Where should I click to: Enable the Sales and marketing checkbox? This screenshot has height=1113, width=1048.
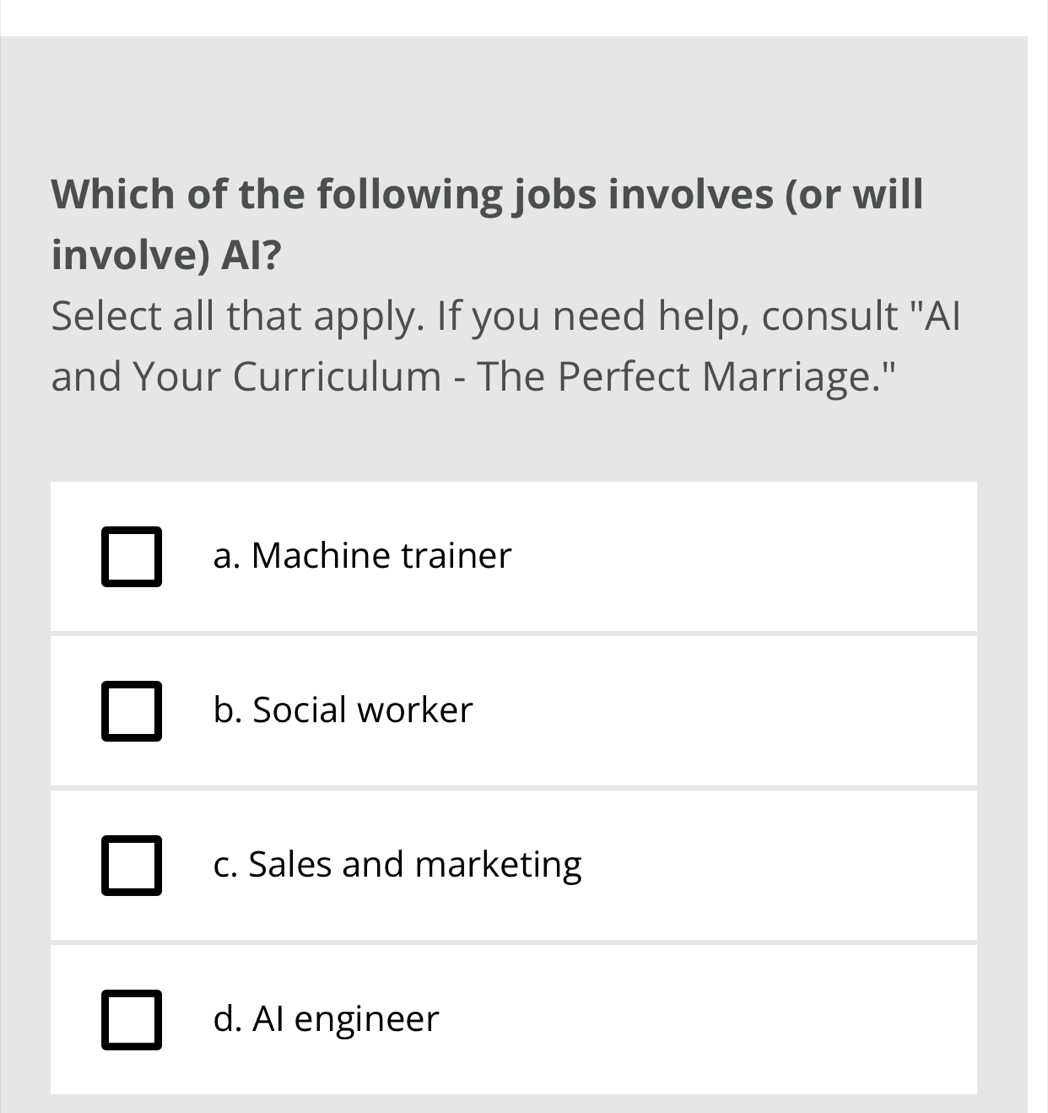131,865
